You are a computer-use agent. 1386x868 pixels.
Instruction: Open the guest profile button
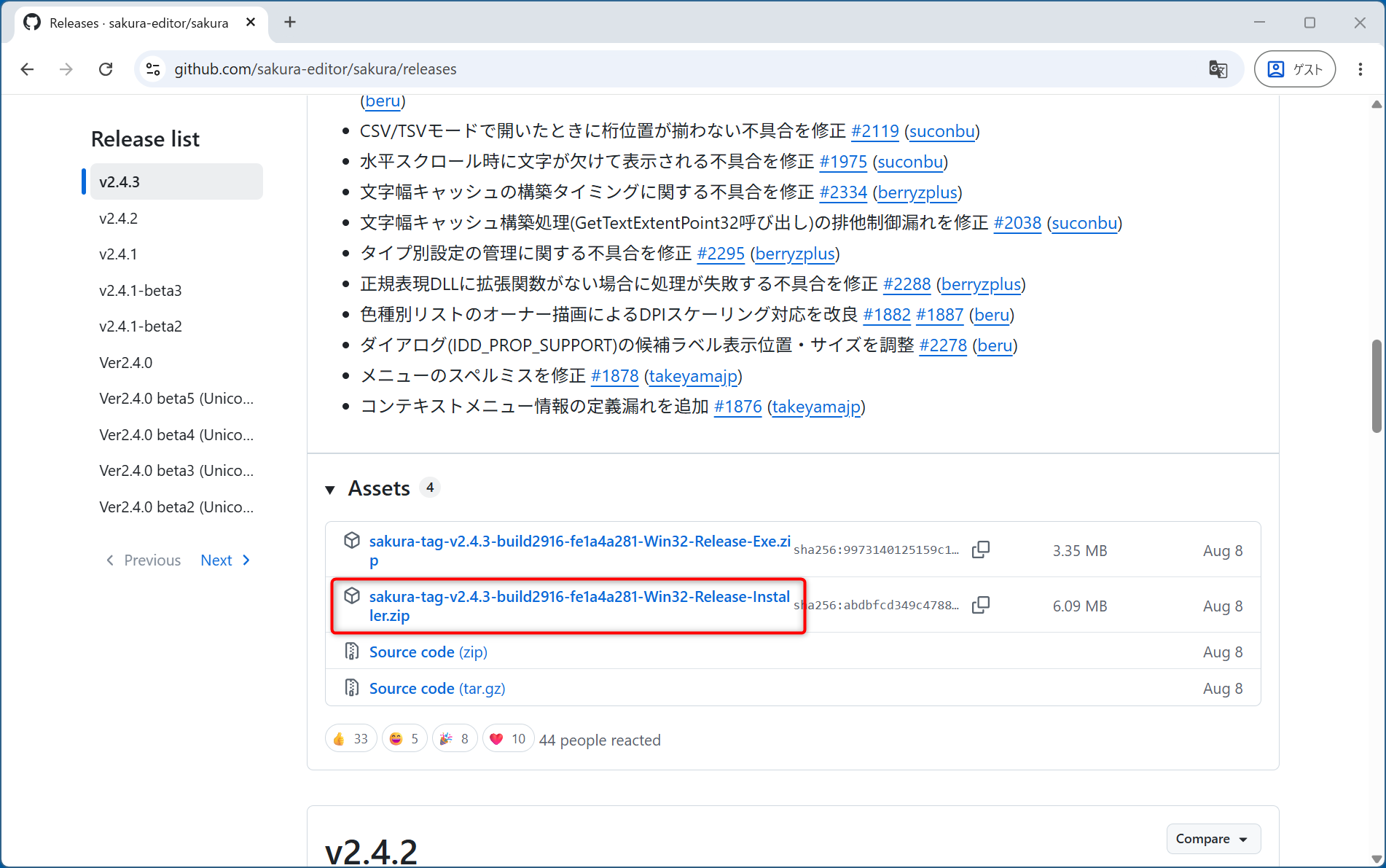pyautogui.click(x=1295, y=69)
